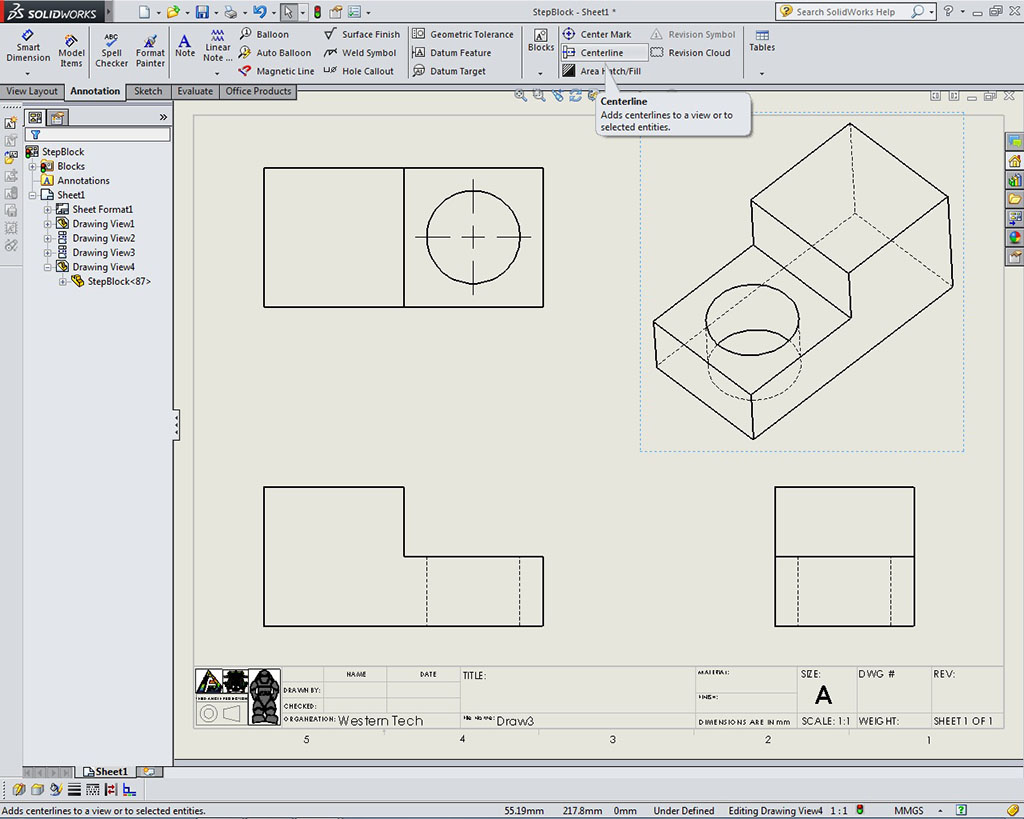Click the Balloon annotation tool
The height and width of the screenshot is (819, 1024).
click(x=271, y=34)
